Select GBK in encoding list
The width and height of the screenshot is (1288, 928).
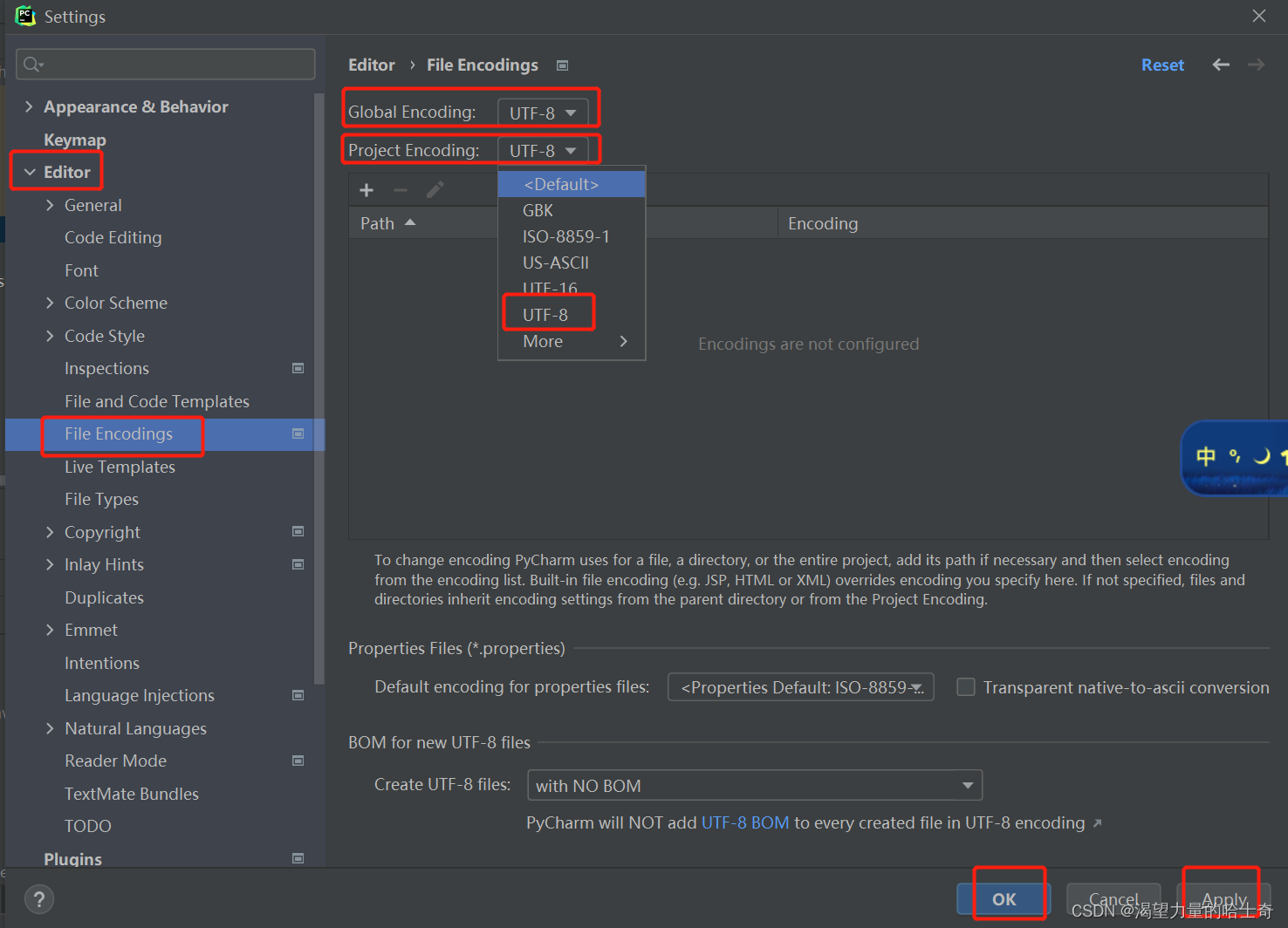[x=572, y=210]
